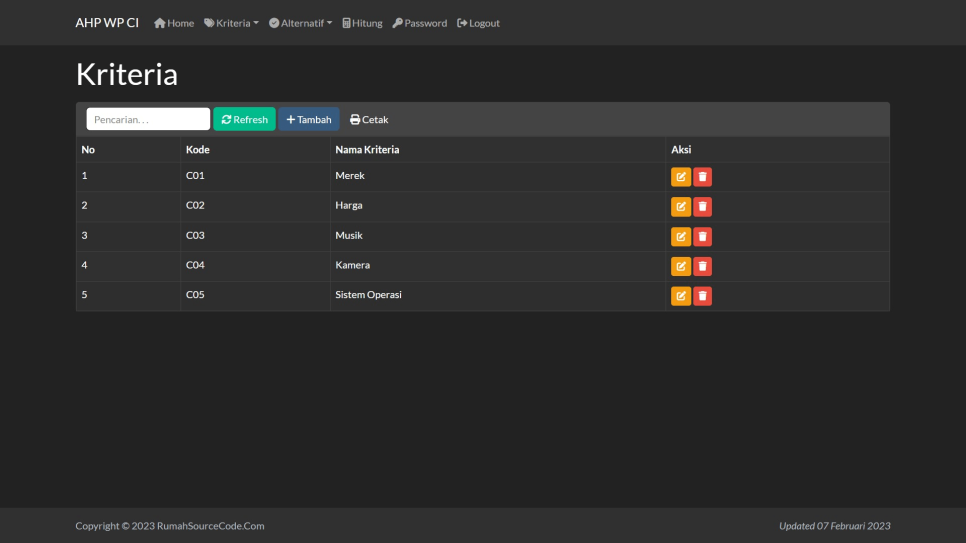Delete the Musik criteria row
Screen dimensions: 966x543
[x=702, y=237]
